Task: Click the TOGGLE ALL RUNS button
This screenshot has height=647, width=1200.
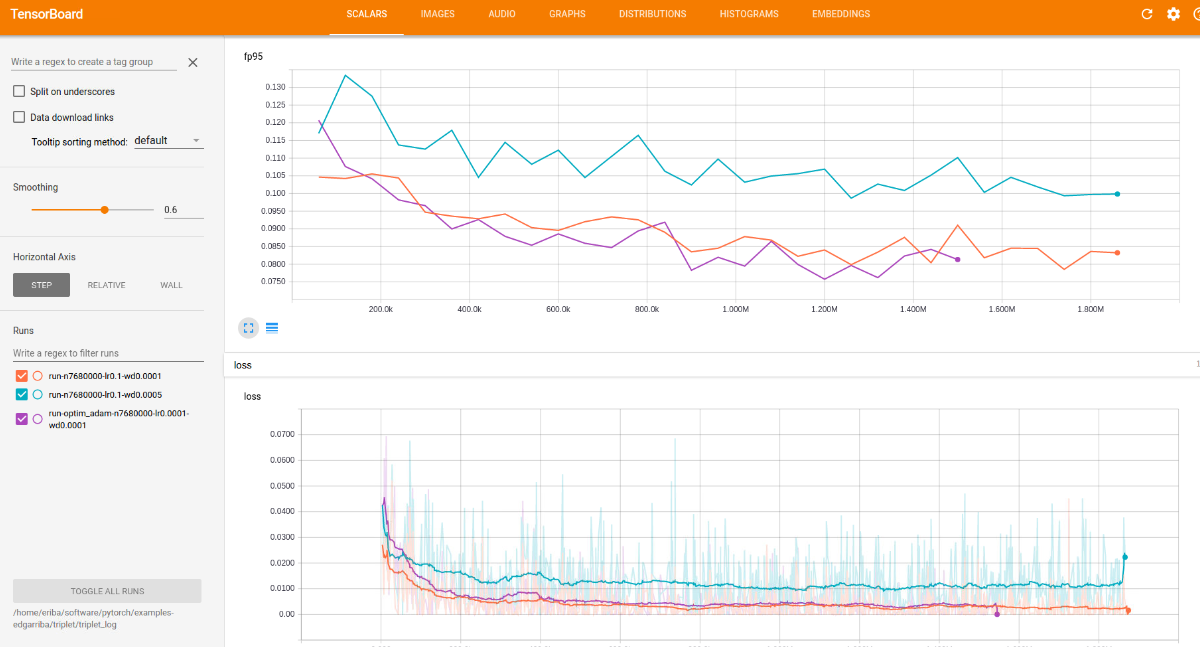Action: pos(107,591)
